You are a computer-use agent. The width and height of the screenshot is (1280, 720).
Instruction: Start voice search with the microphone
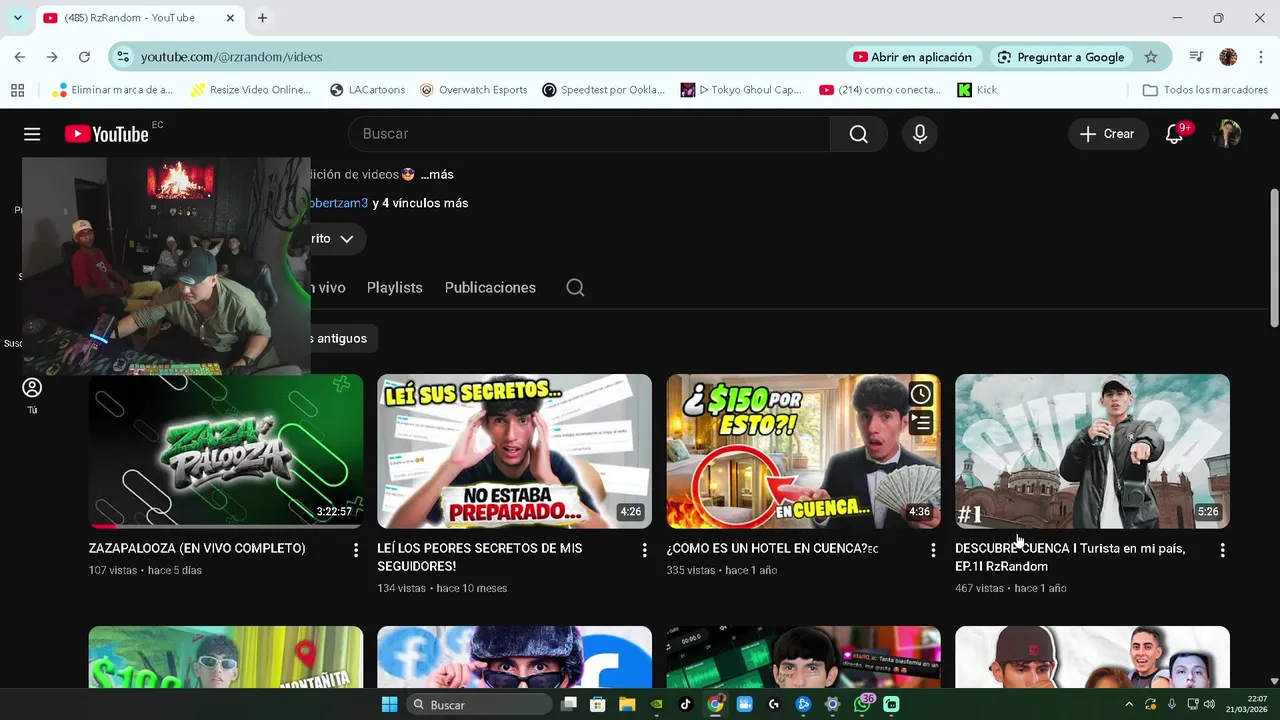click(920, 134)
